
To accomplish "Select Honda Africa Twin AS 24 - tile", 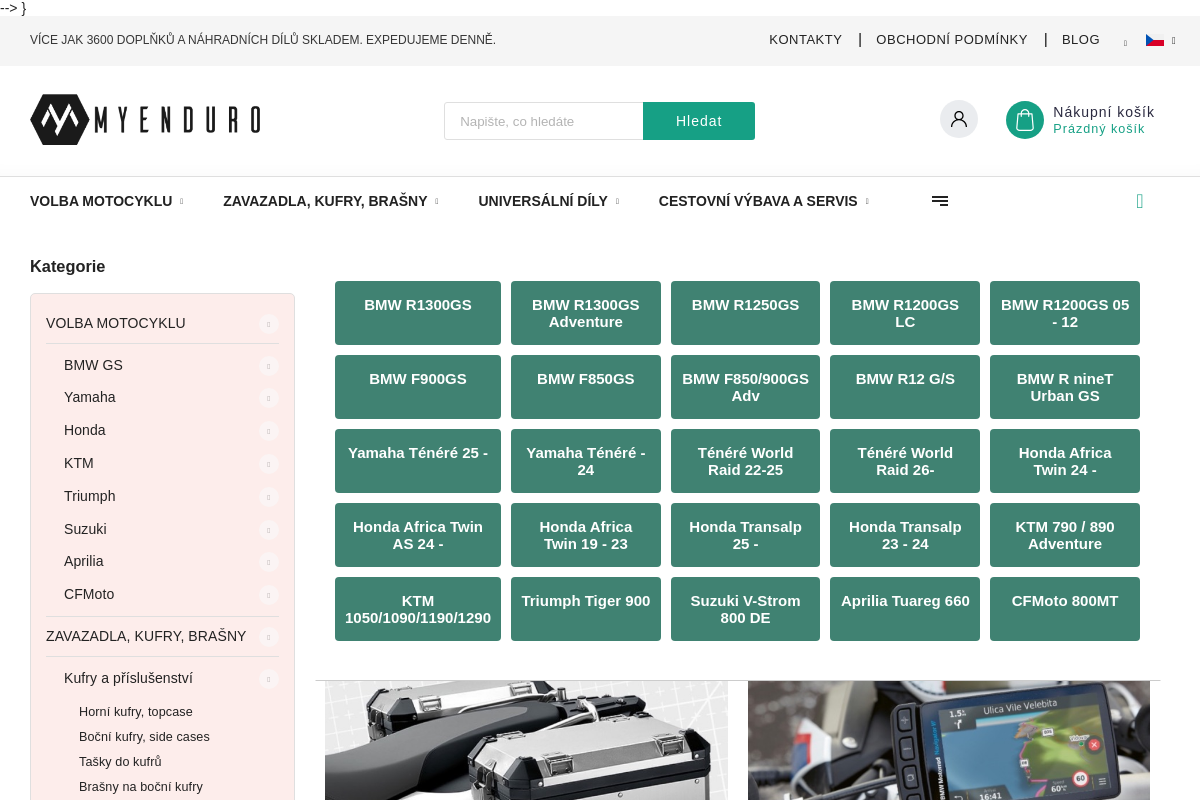I will pos(418,535).
